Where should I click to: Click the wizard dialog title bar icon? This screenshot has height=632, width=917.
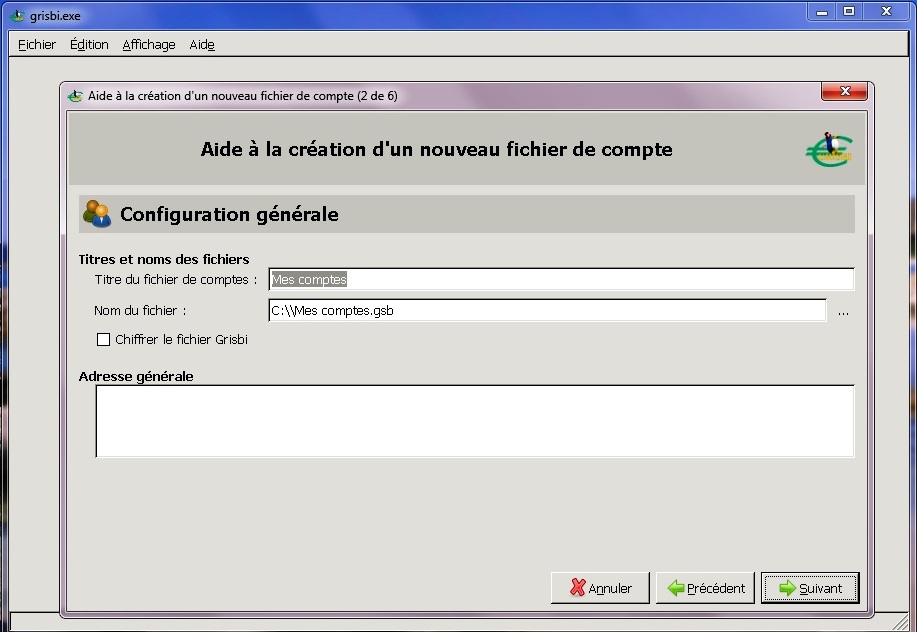75,96
